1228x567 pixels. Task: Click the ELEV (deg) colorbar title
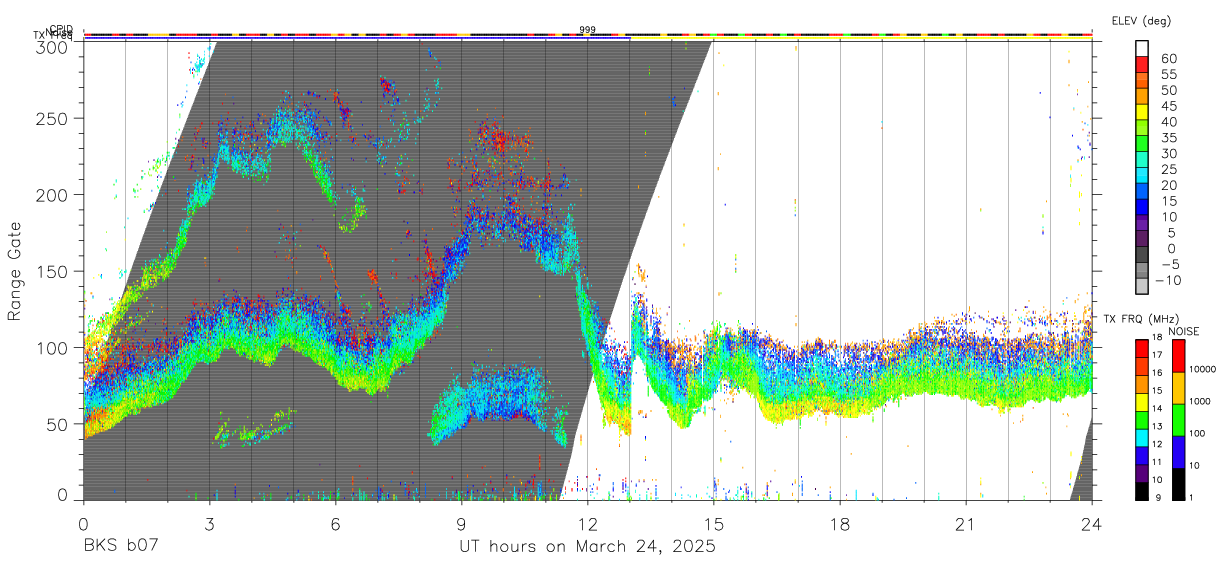tap(1141, 20)
